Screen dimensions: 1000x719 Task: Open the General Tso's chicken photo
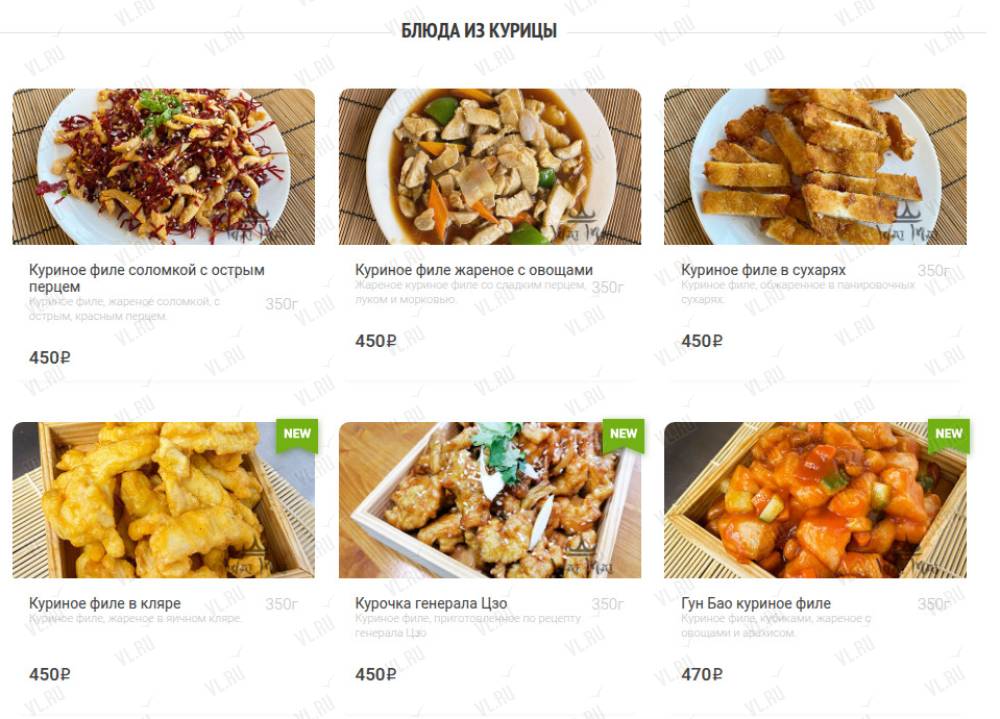(490, 500)
